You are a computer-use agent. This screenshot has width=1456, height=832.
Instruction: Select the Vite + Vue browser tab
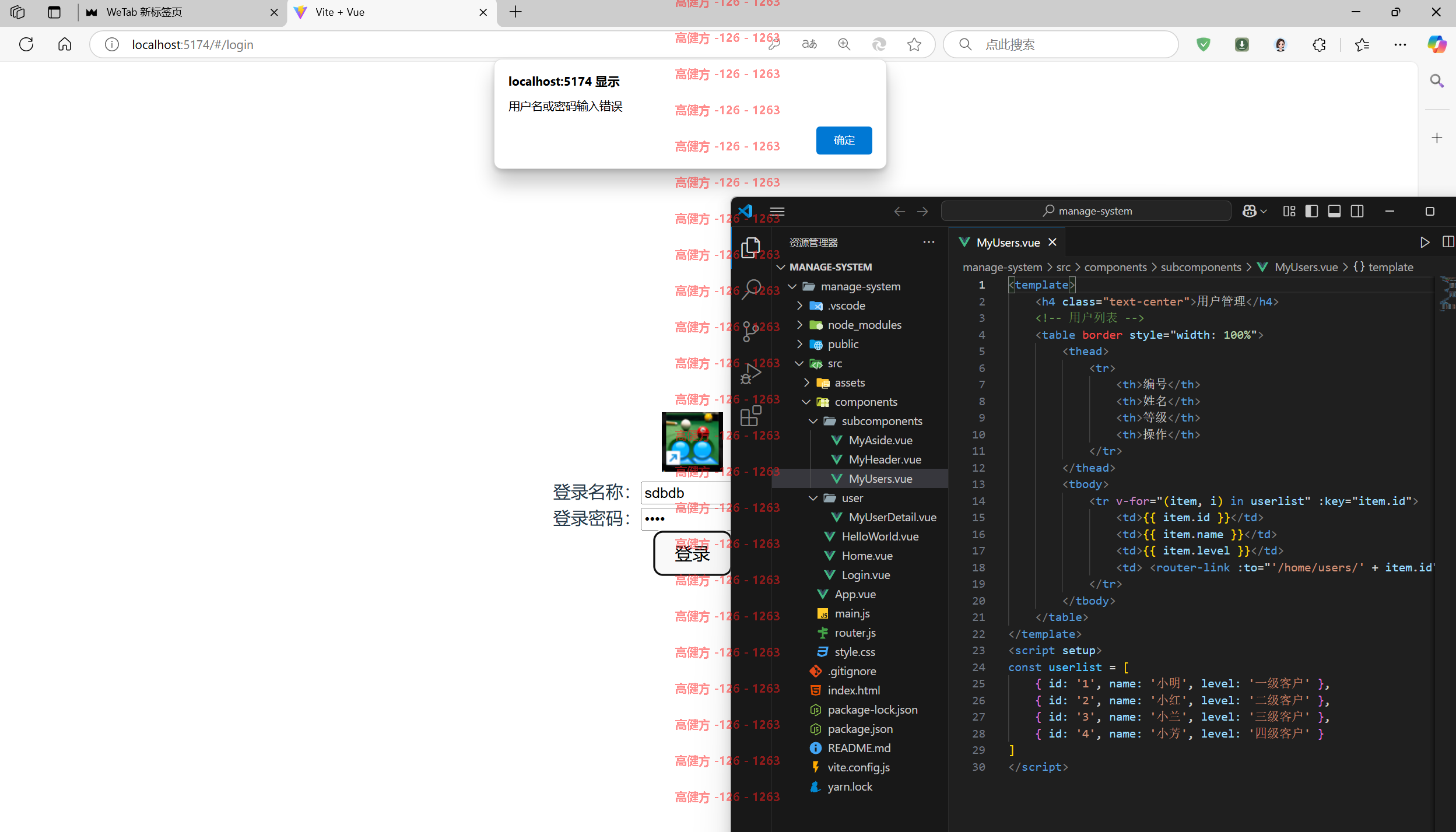tap(391, 12)
